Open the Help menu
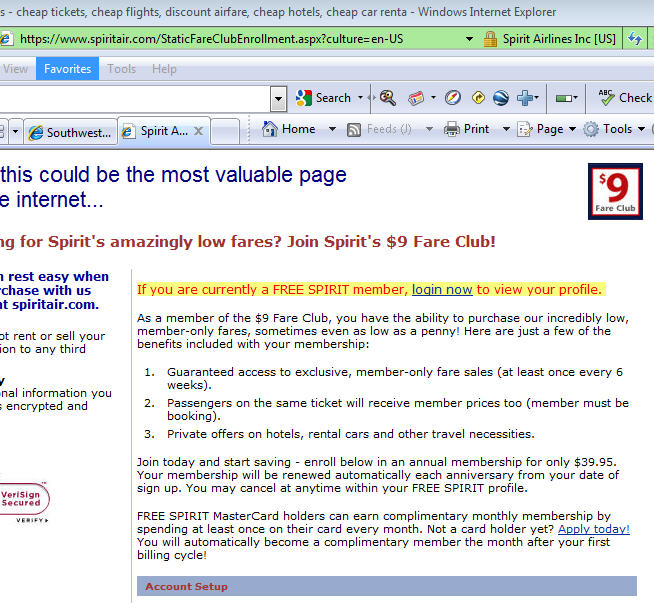This screenshot has width=654, height=603. point(164,69)
